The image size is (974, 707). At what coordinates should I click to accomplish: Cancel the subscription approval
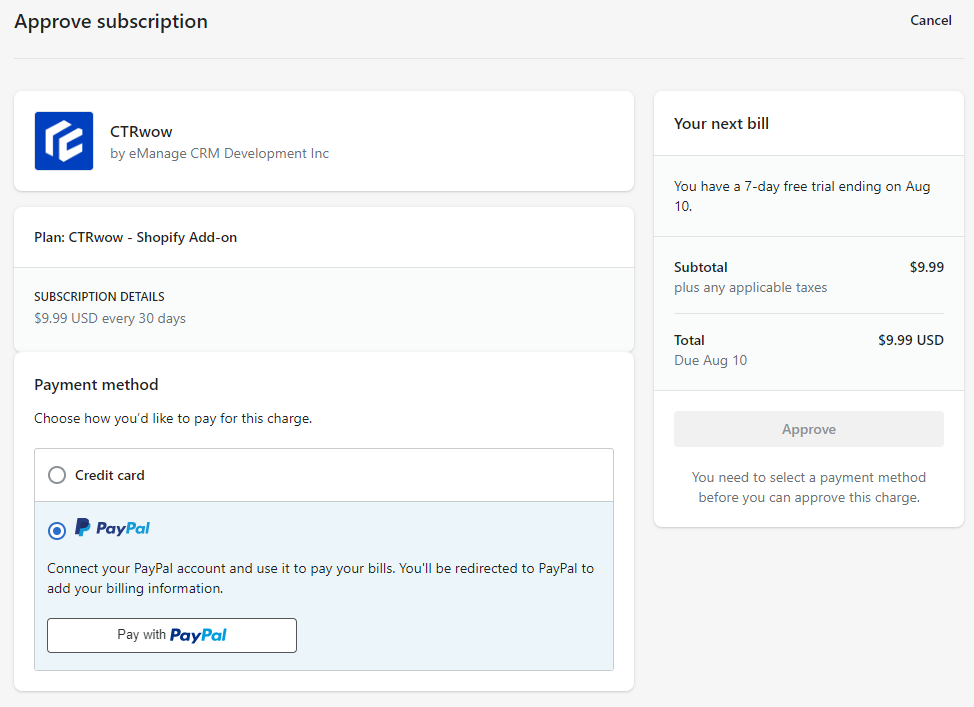[x=931, y=21]
